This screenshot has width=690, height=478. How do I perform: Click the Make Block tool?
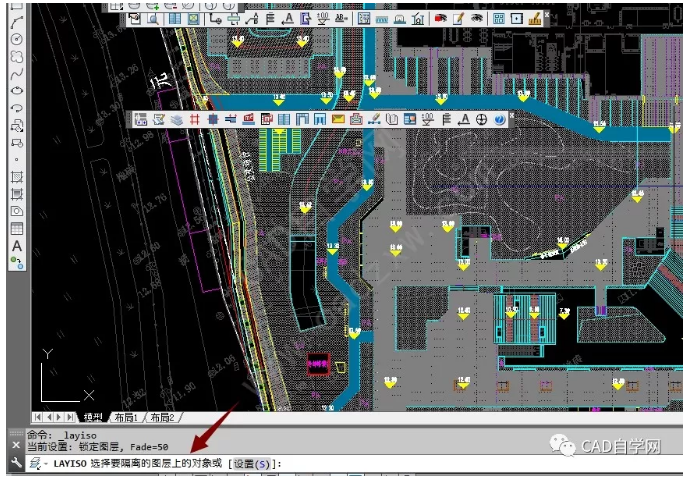pos(17,143)
